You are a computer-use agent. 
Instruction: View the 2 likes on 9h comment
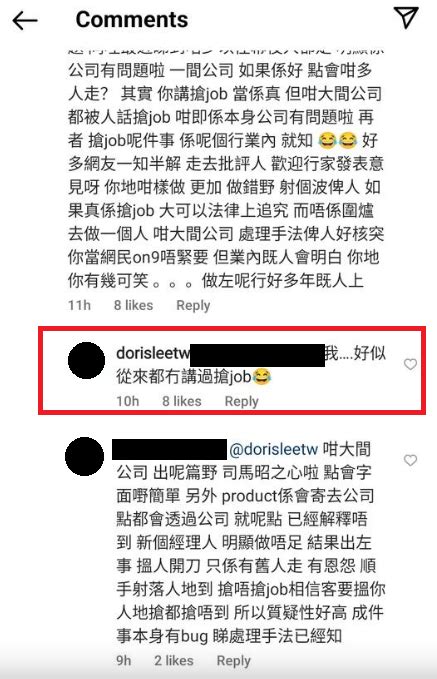click(174, 661)
